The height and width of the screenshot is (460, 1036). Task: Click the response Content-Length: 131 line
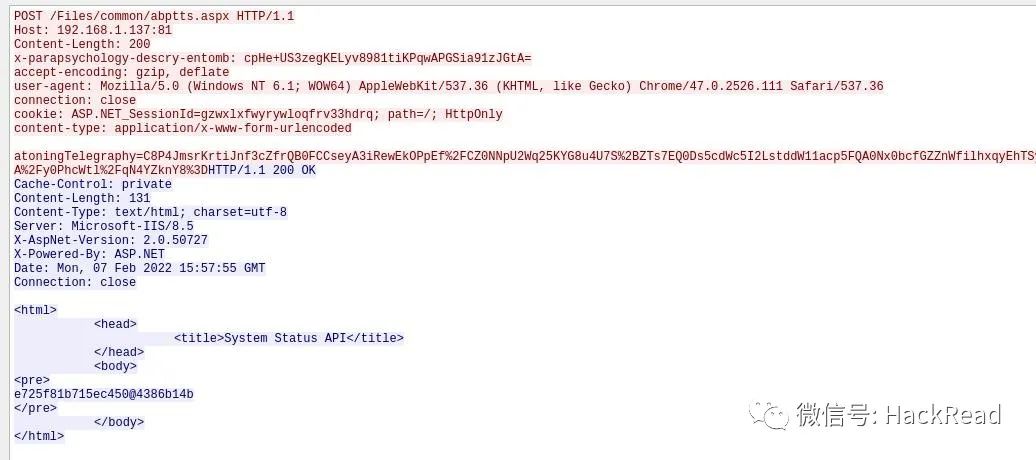pos(82,198)
